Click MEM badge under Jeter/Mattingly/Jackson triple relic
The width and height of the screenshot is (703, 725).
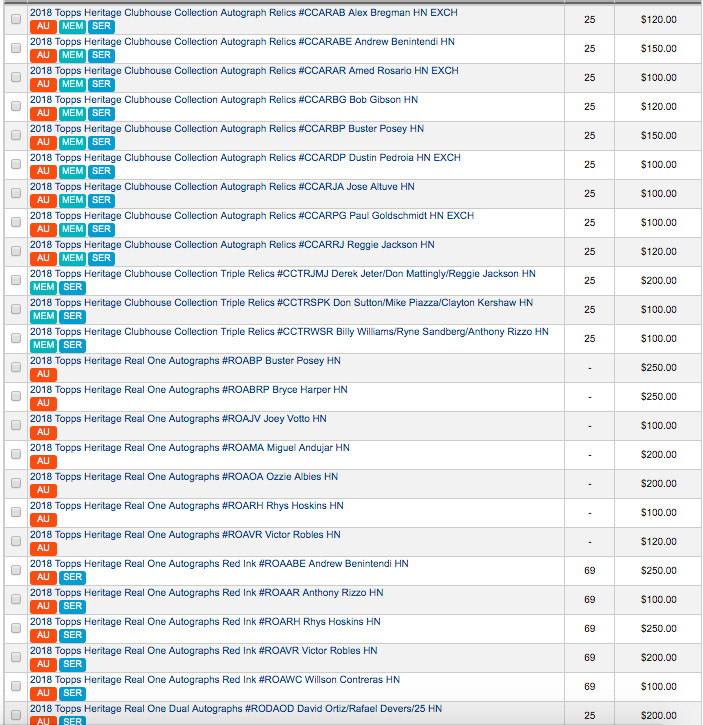(43, 288)
